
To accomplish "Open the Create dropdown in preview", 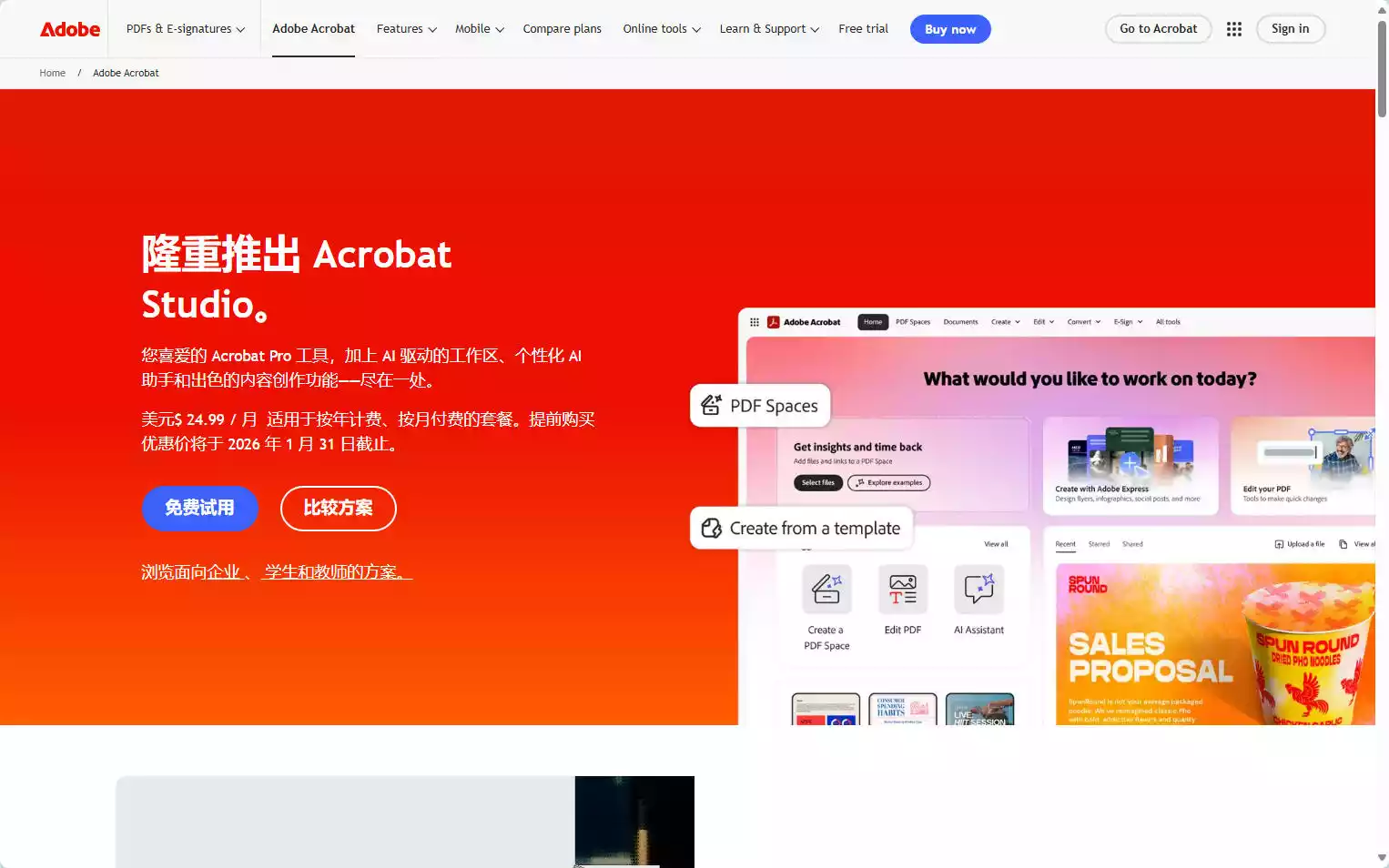I will (1006, 322).
